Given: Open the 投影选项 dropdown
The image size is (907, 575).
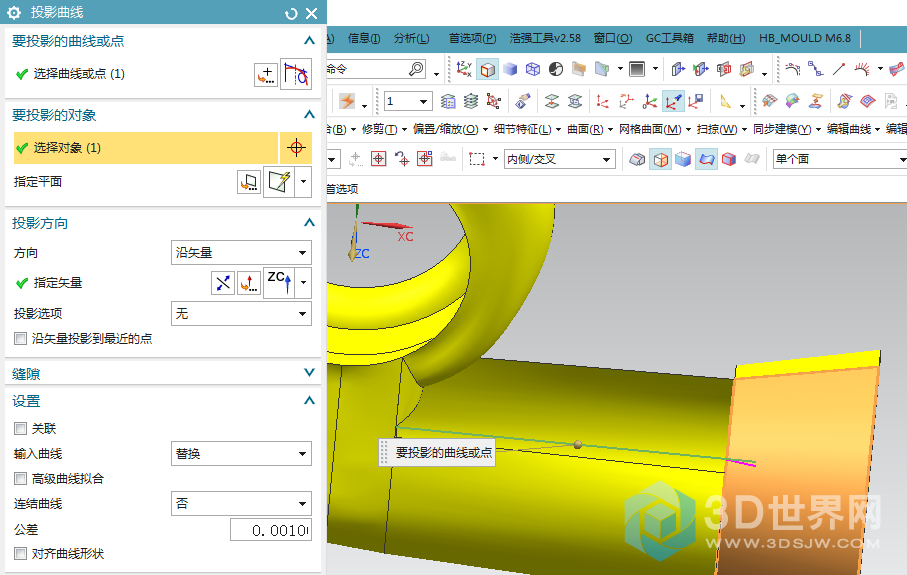Looking at the screenshot, I should 241,314.
